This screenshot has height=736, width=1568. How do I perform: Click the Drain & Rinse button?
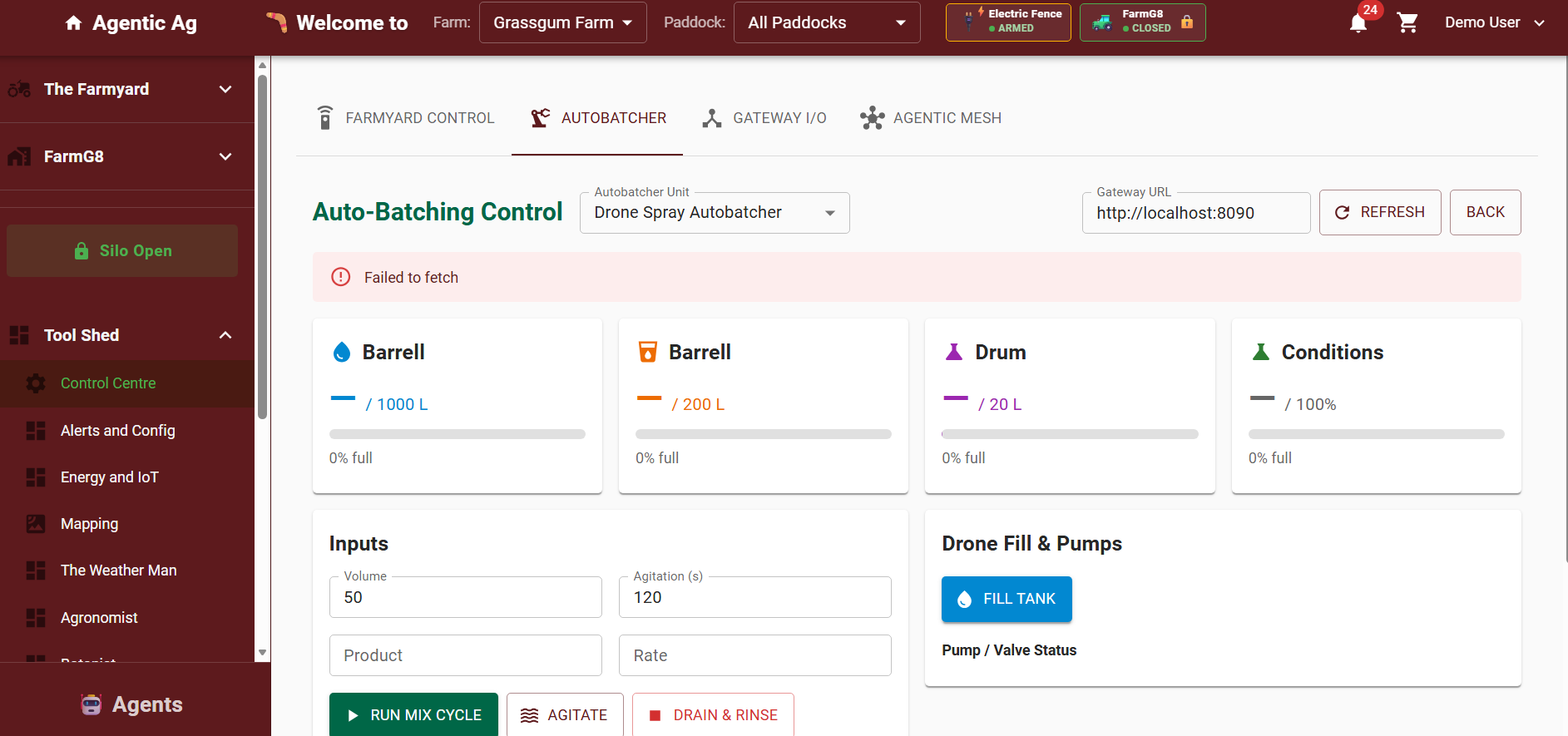[713, 714]
